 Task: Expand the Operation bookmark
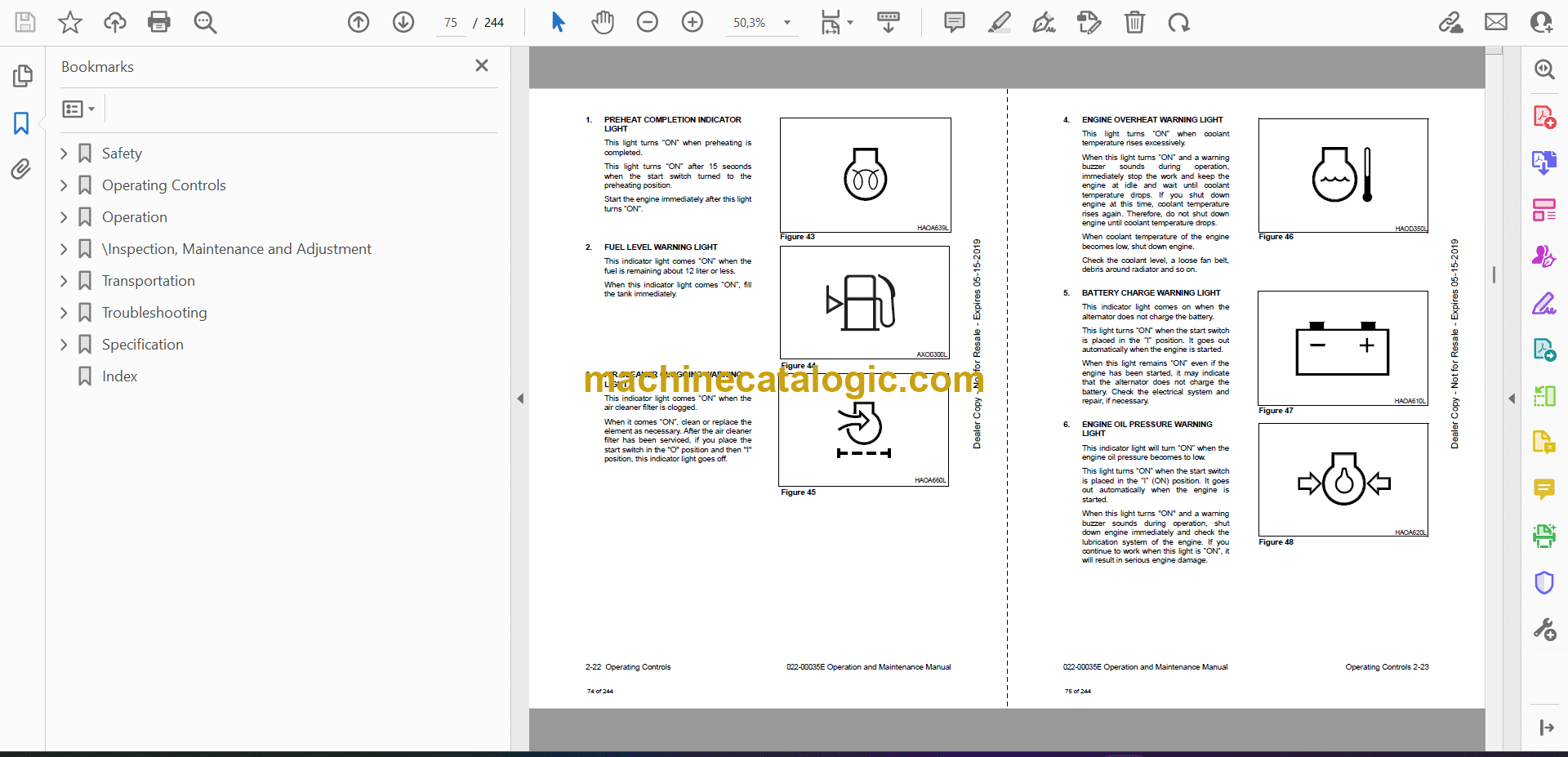[x=64, y=217]
